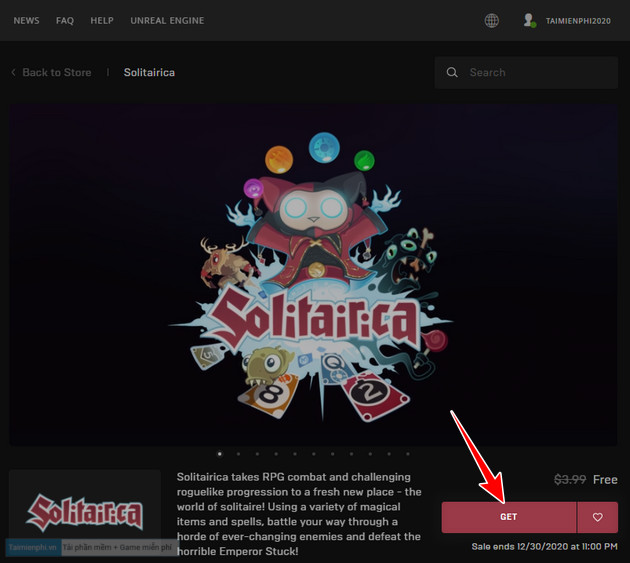Open the FAQ page
The image size is (630, 563).
(65, 21)
